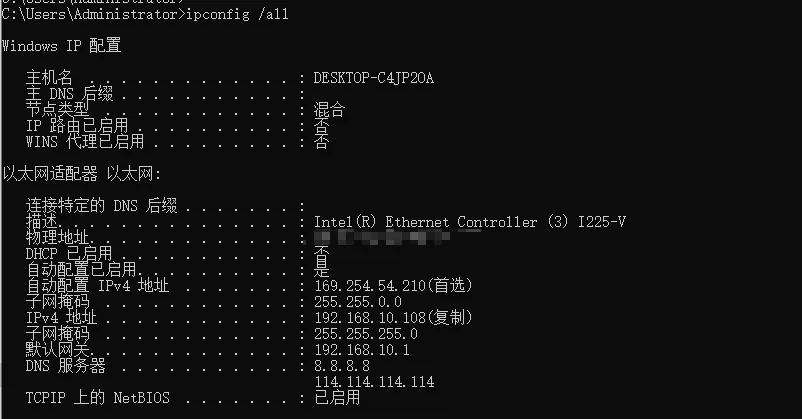
Task: Click the DHCP 已启用 label
Action: coord(69,254)
